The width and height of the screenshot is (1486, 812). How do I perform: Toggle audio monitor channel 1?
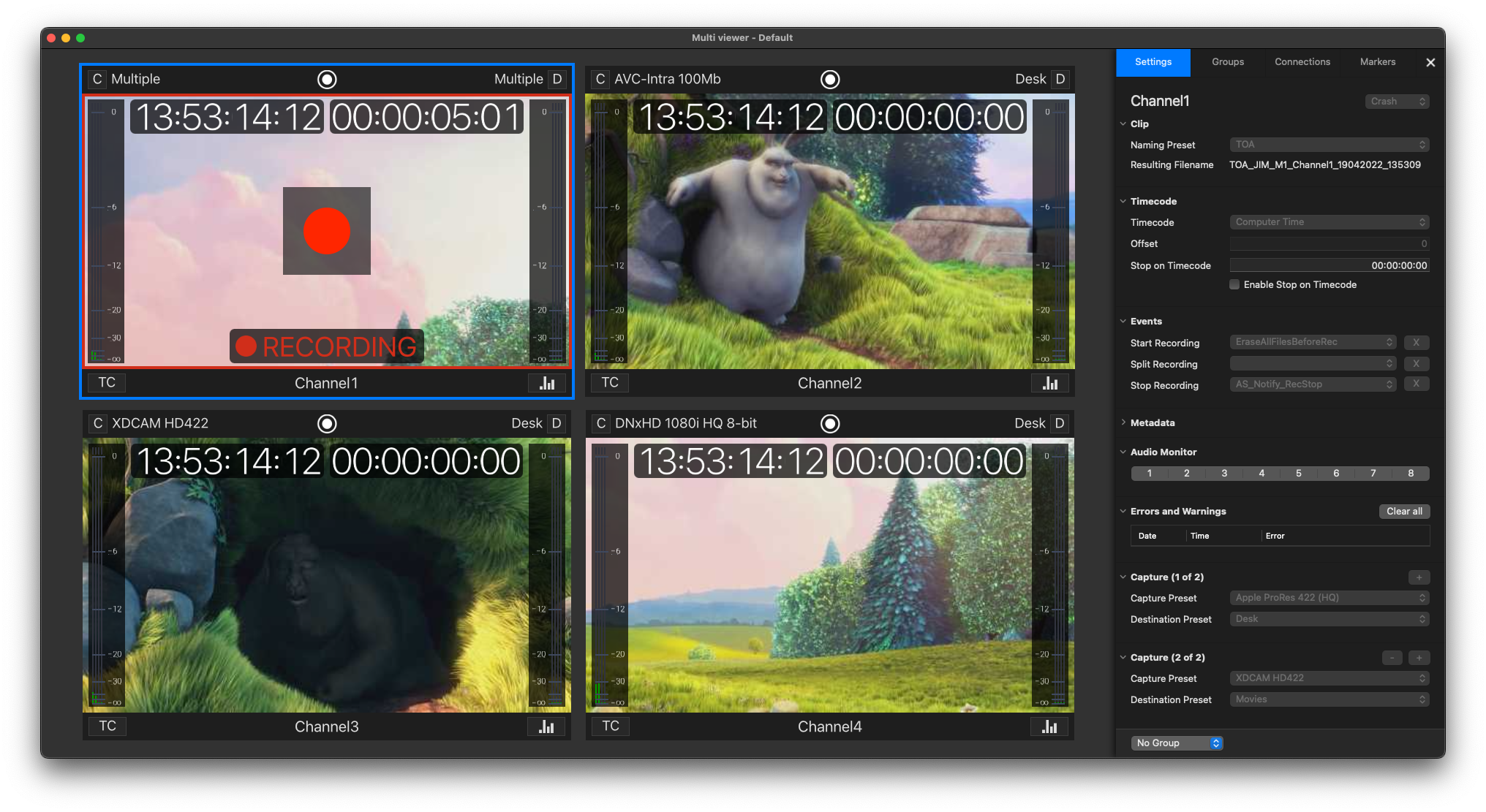click(x=1150, y=473)
